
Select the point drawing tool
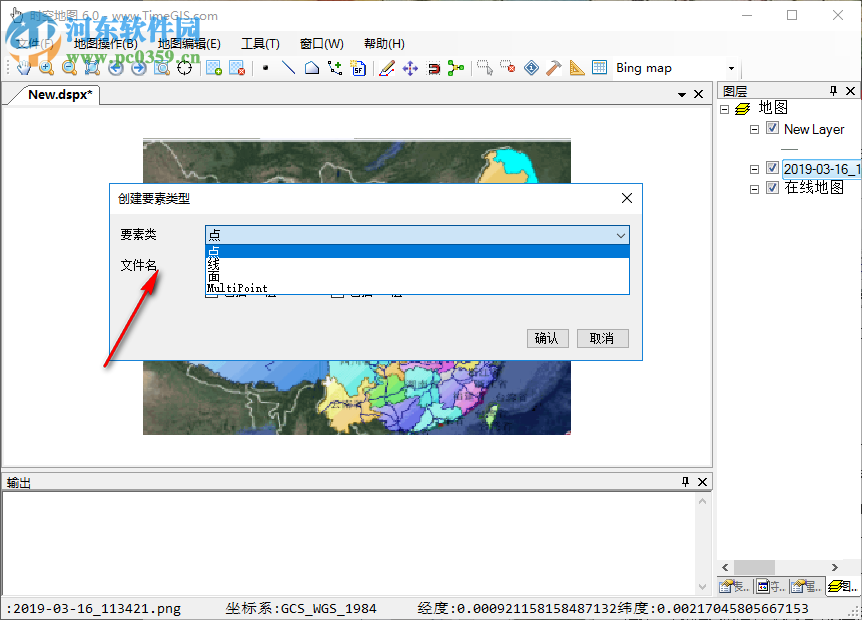pos(263,67)
